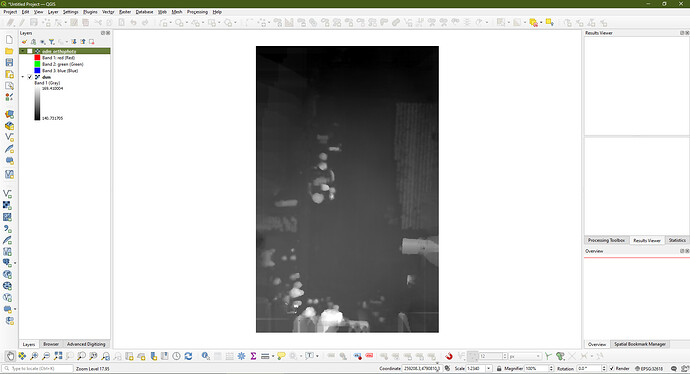
Task: Click the Coordinate input field
Action: tap(422, 368)
